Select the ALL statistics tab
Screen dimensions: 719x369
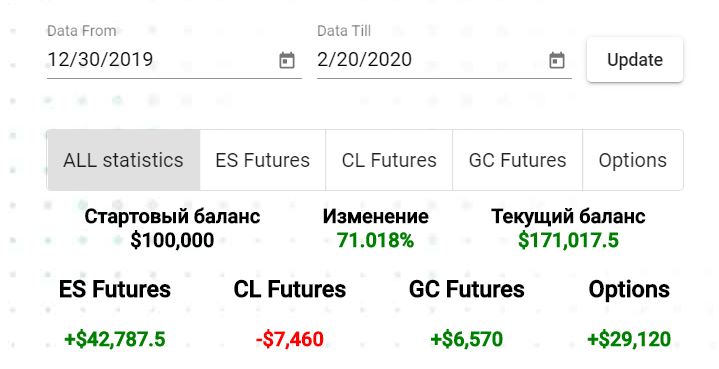tap(123, 160)
